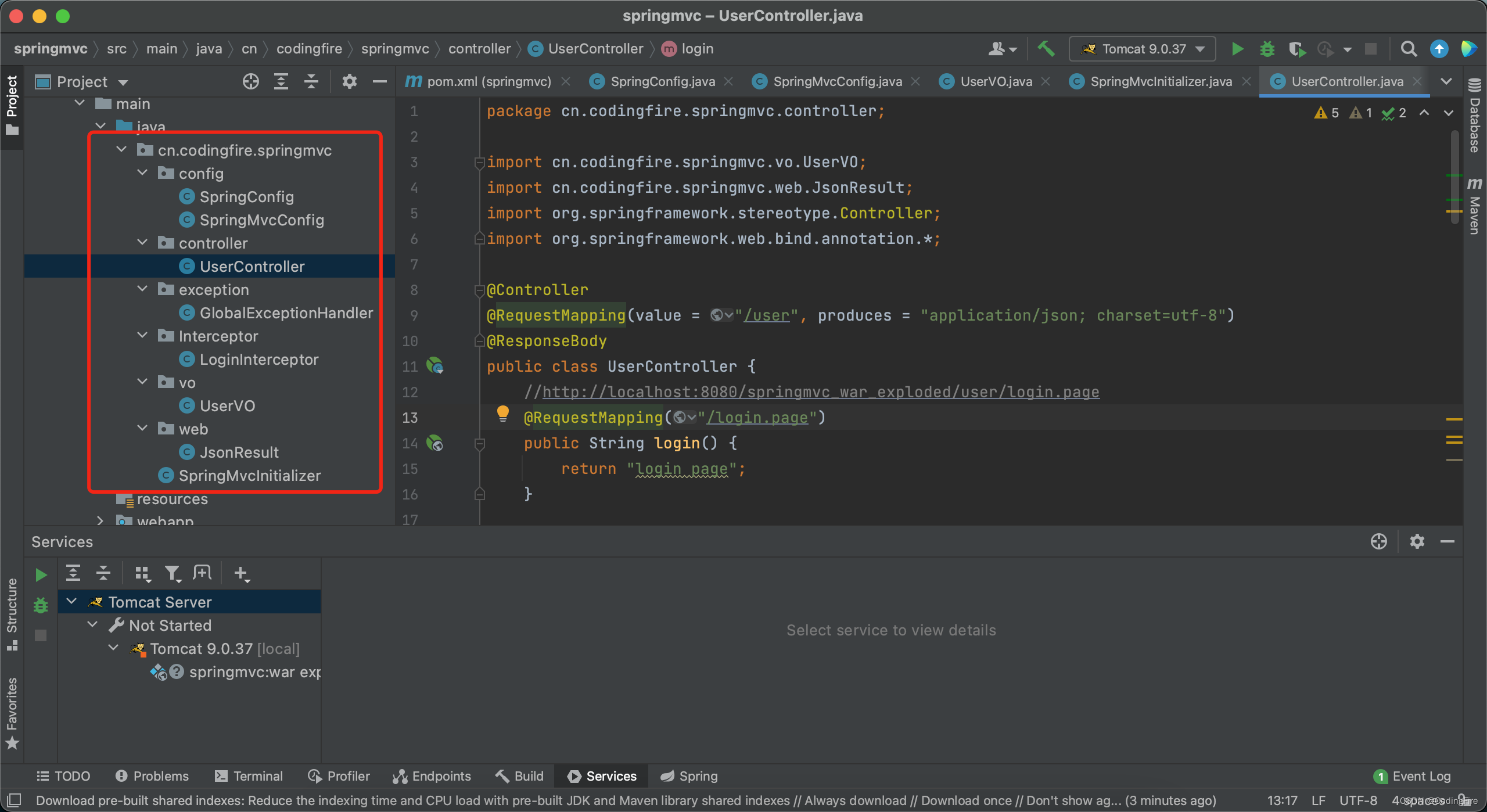This screenshot has width=1487, height=812.
Task: Open Project panel settings gear
Action: tap(349, 81)
